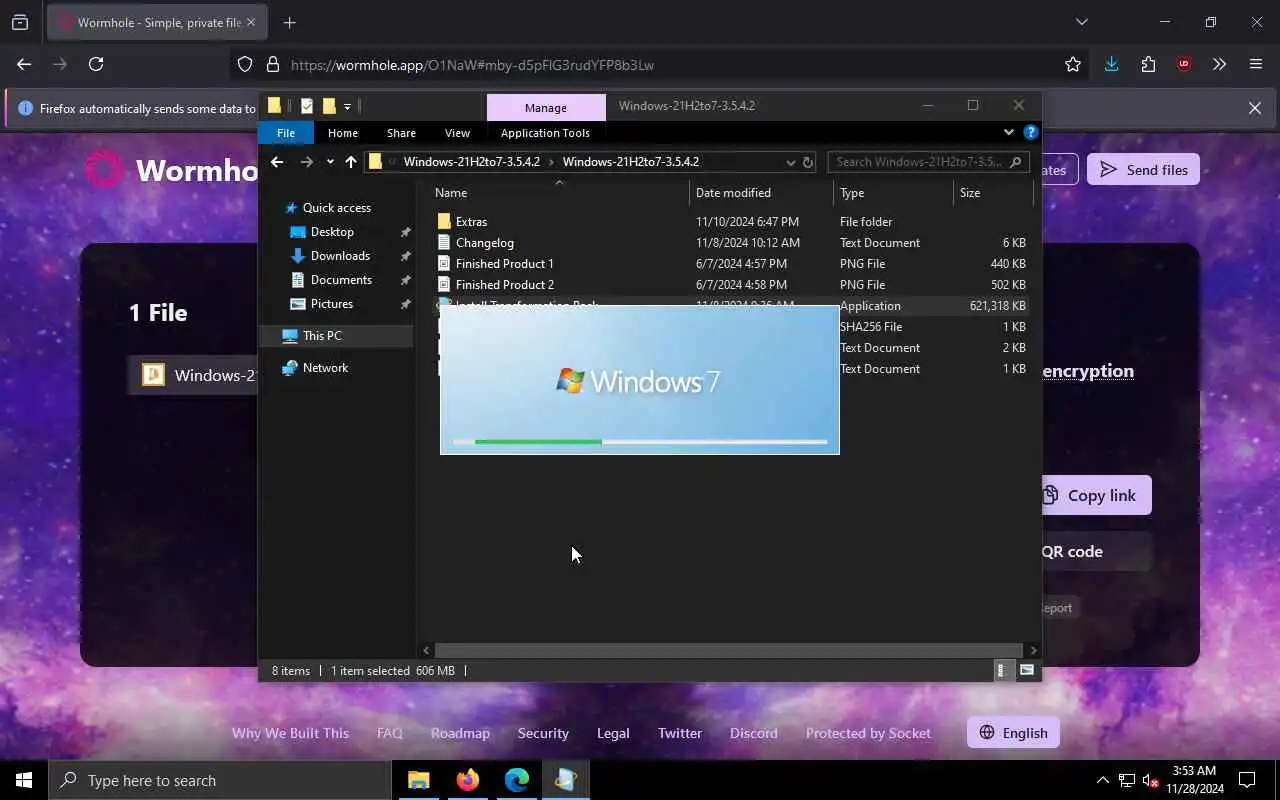The height and width of the screenshot is (800, 1280).
Task: Unpin Documents from Quick access
Action: click(x=405, y=280)
